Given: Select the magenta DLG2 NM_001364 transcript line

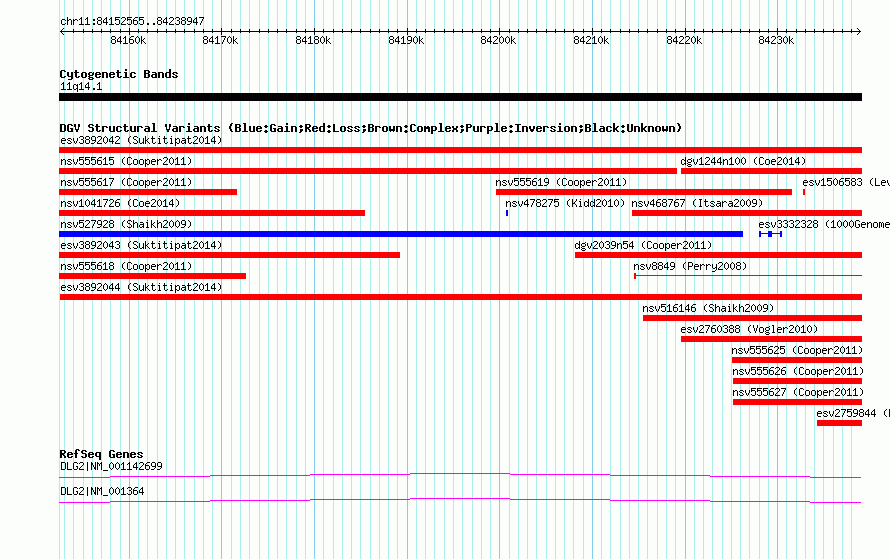Looking at the screenshot, I should pos(460,500).
